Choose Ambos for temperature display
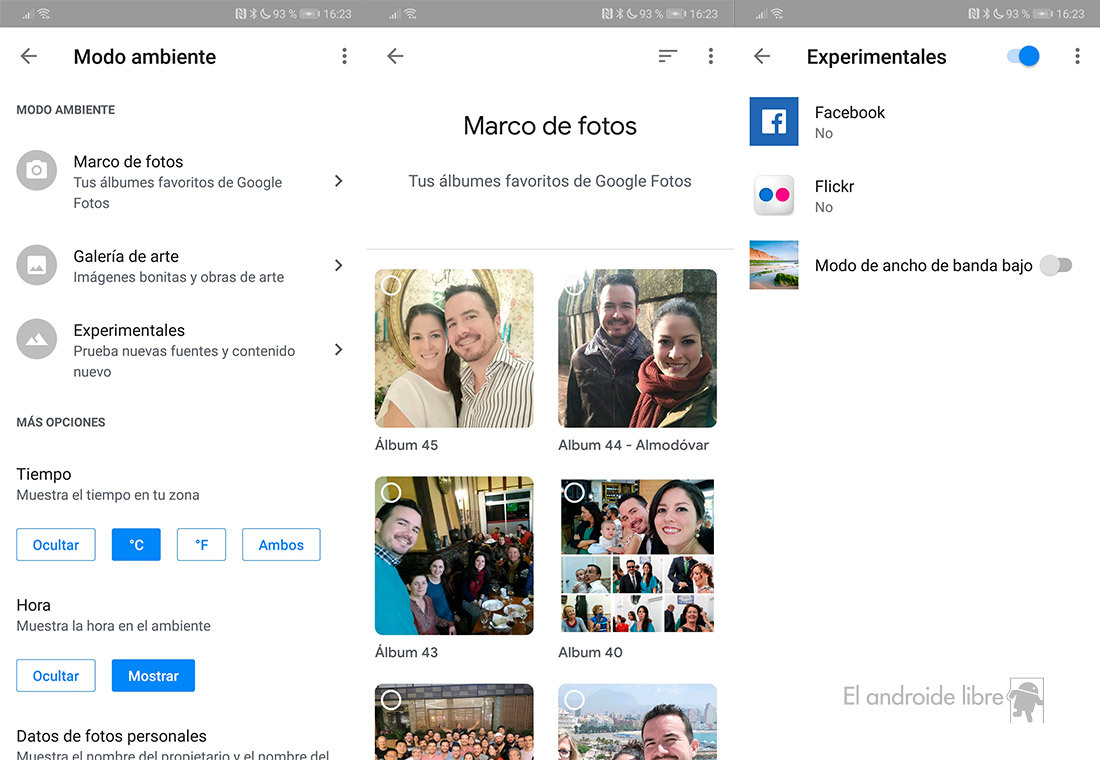The height and width of the screenshot is (760, 1100). point(281,545)
